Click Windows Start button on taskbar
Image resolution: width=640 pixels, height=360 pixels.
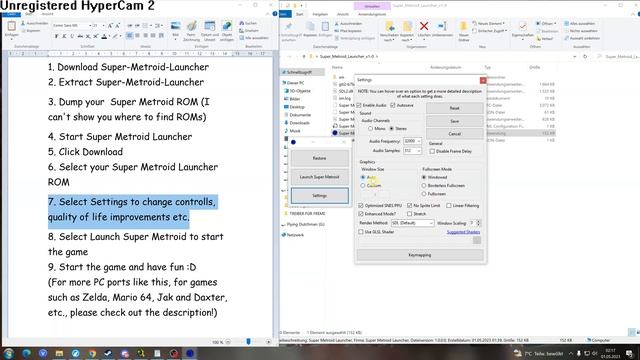pos(9,353)
